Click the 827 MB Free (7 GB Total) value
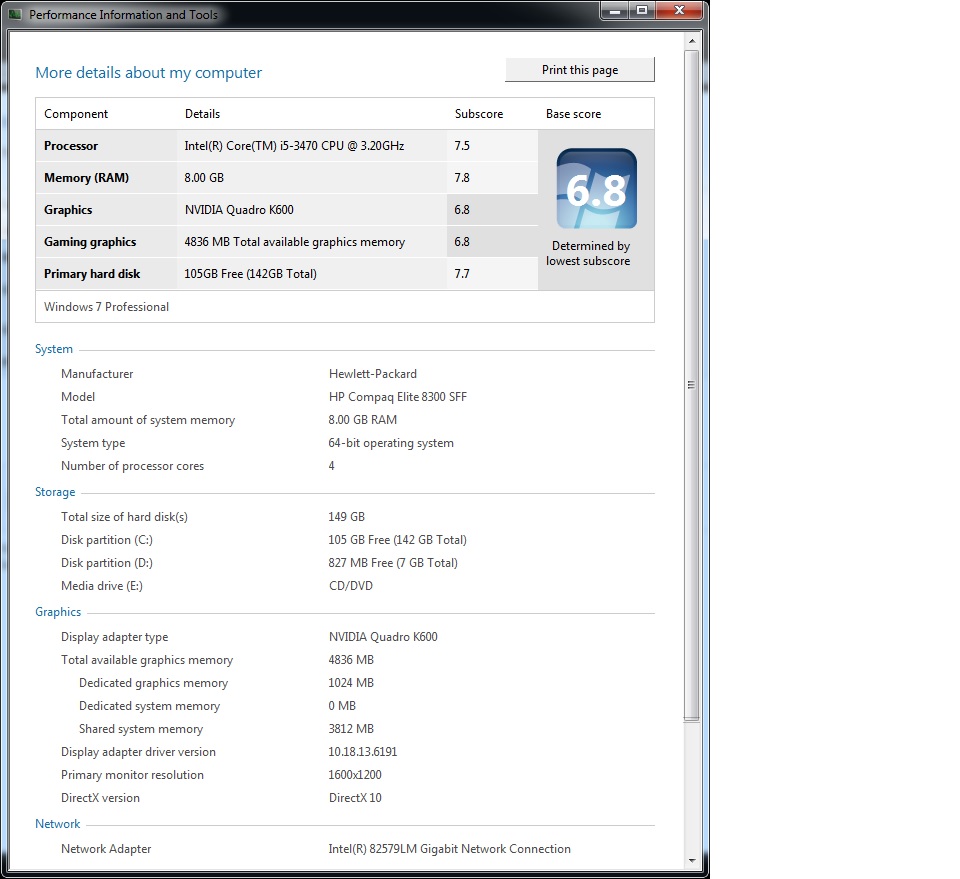 pos(393,563)
